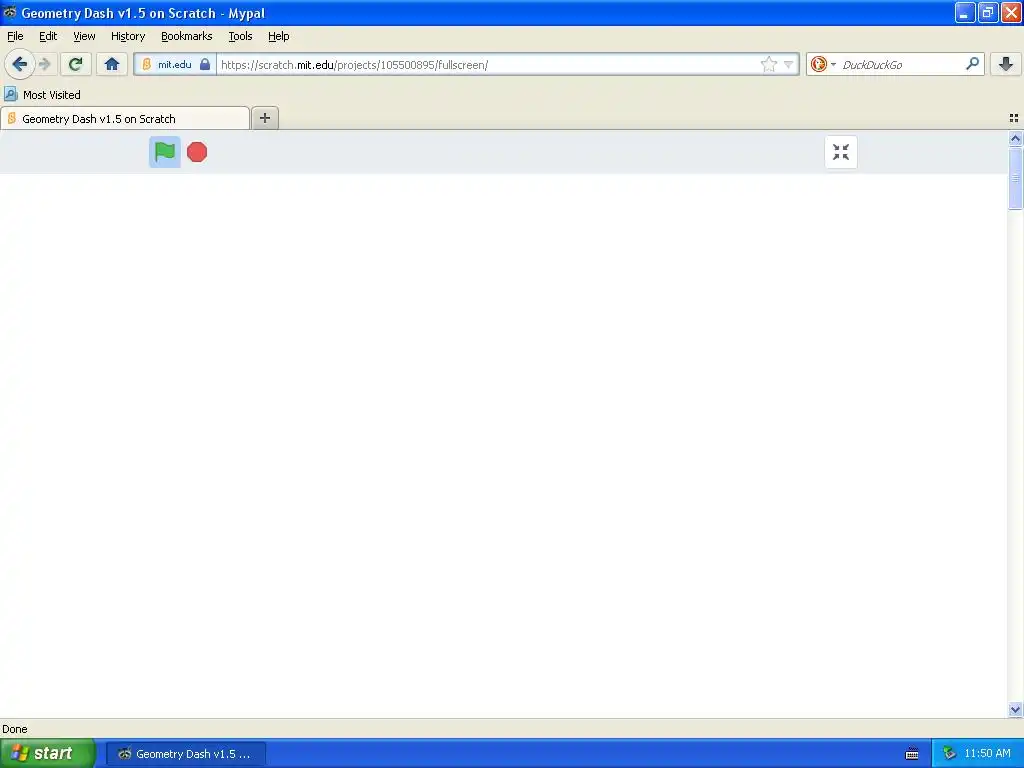Click the Mypal raccoon title bar icon
This screenshot has height=768, width=1024.
tap(10, 12)
